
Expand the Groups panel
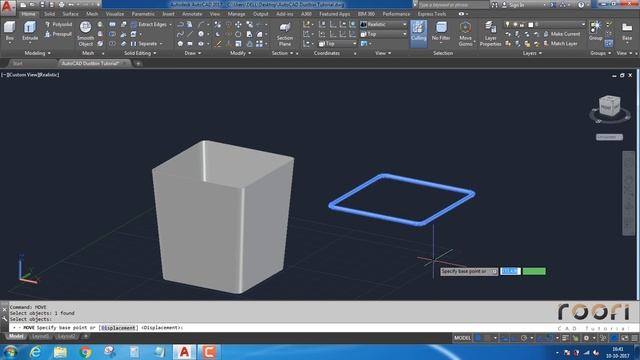tap(600, 53)
